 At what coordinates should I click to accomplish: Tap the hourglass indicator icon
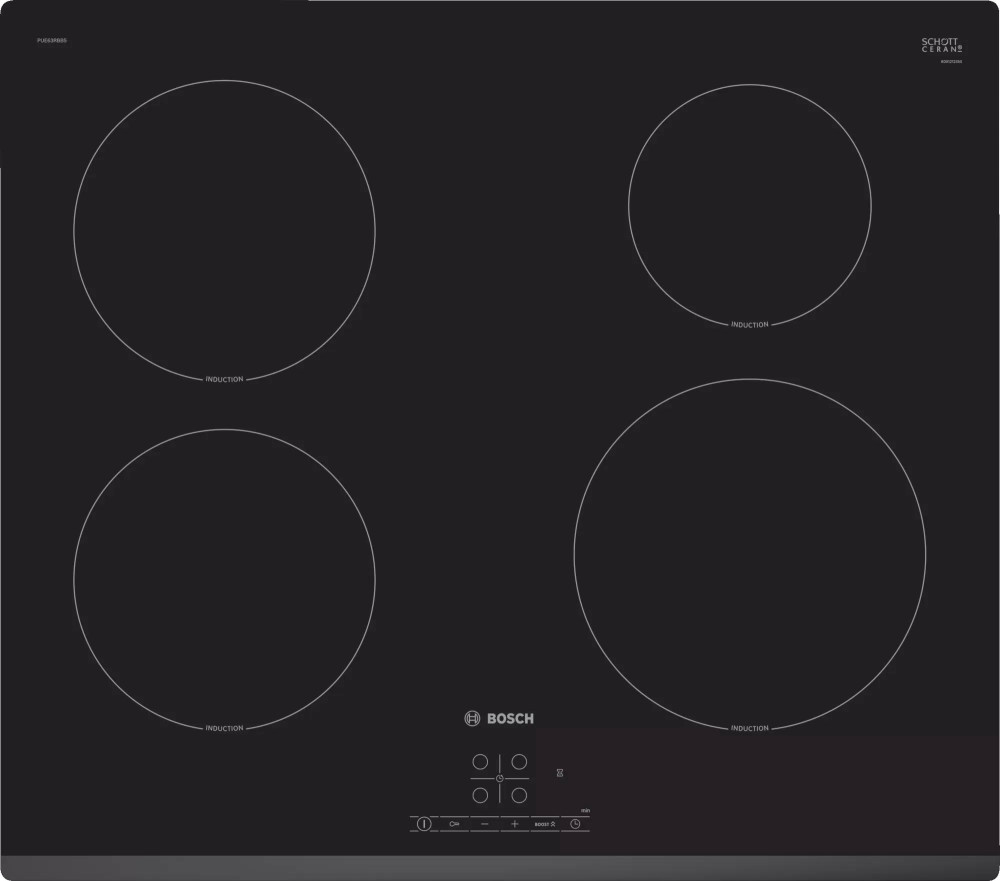click(x=560, y=773)
